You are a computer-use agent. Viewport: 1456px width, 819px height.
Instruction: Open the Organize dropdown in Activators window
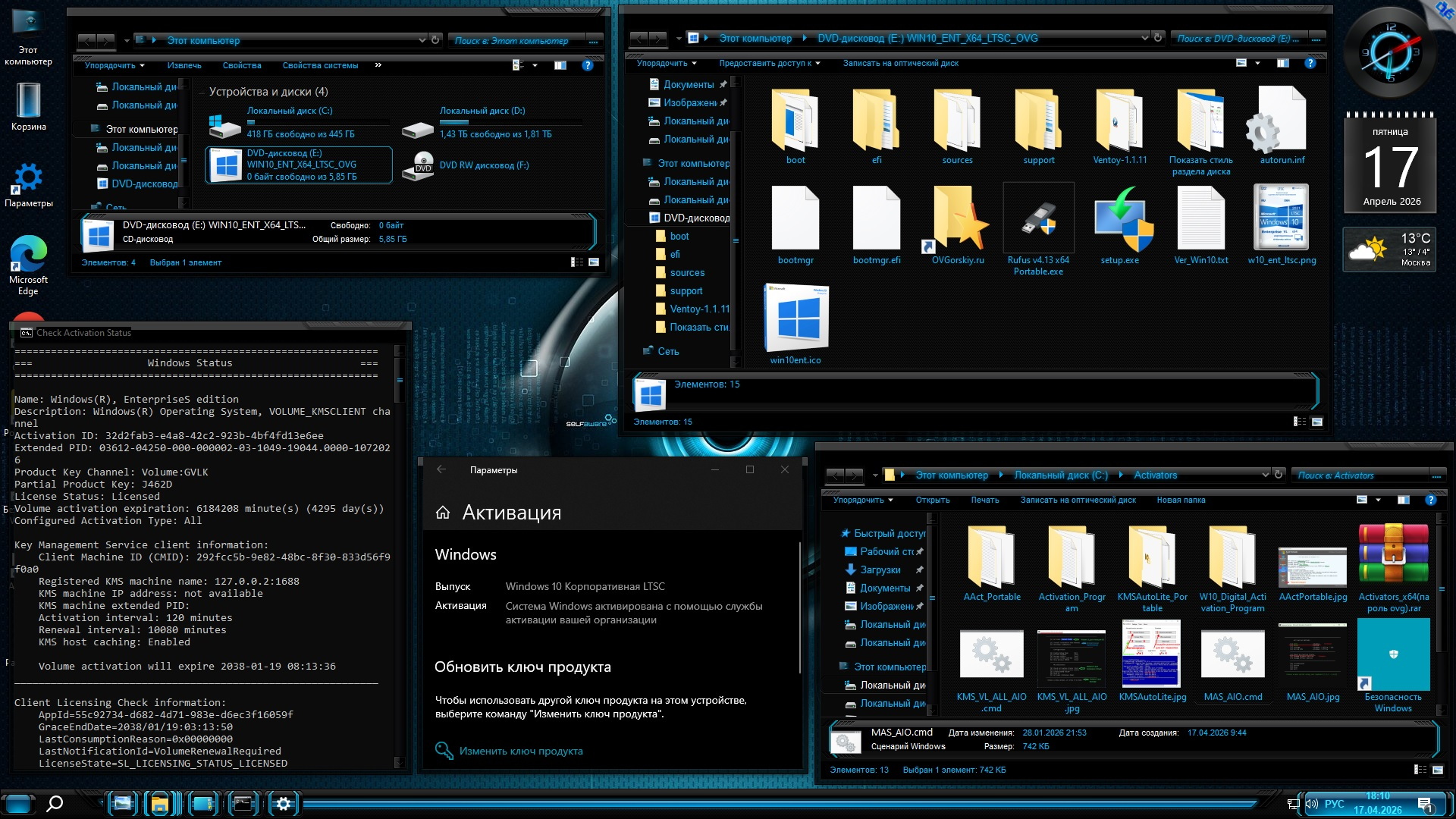click(x=863, y=500)
